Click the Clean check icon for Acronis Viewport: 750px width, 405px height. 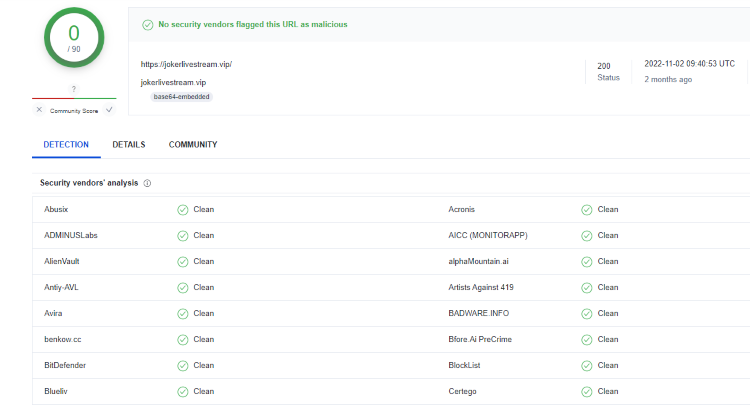pyautogui.click(x=587, y=209)
